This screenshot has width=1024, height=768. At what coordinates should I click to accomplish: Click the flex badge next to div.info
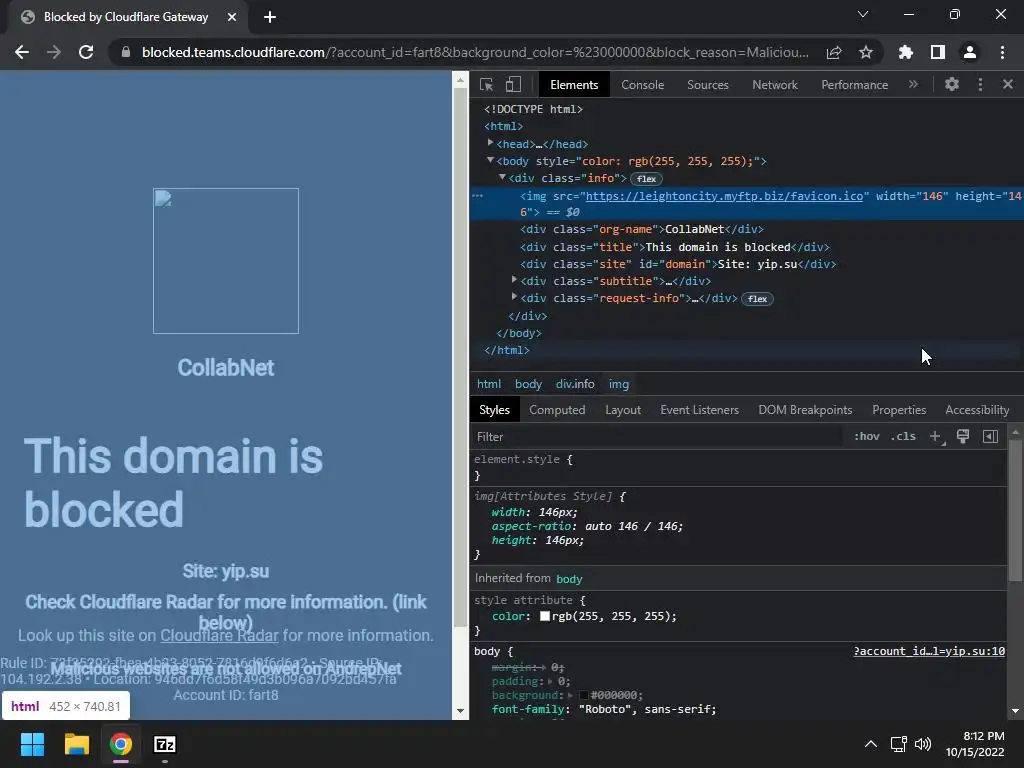pyautogui.click(x=647, y=179)
